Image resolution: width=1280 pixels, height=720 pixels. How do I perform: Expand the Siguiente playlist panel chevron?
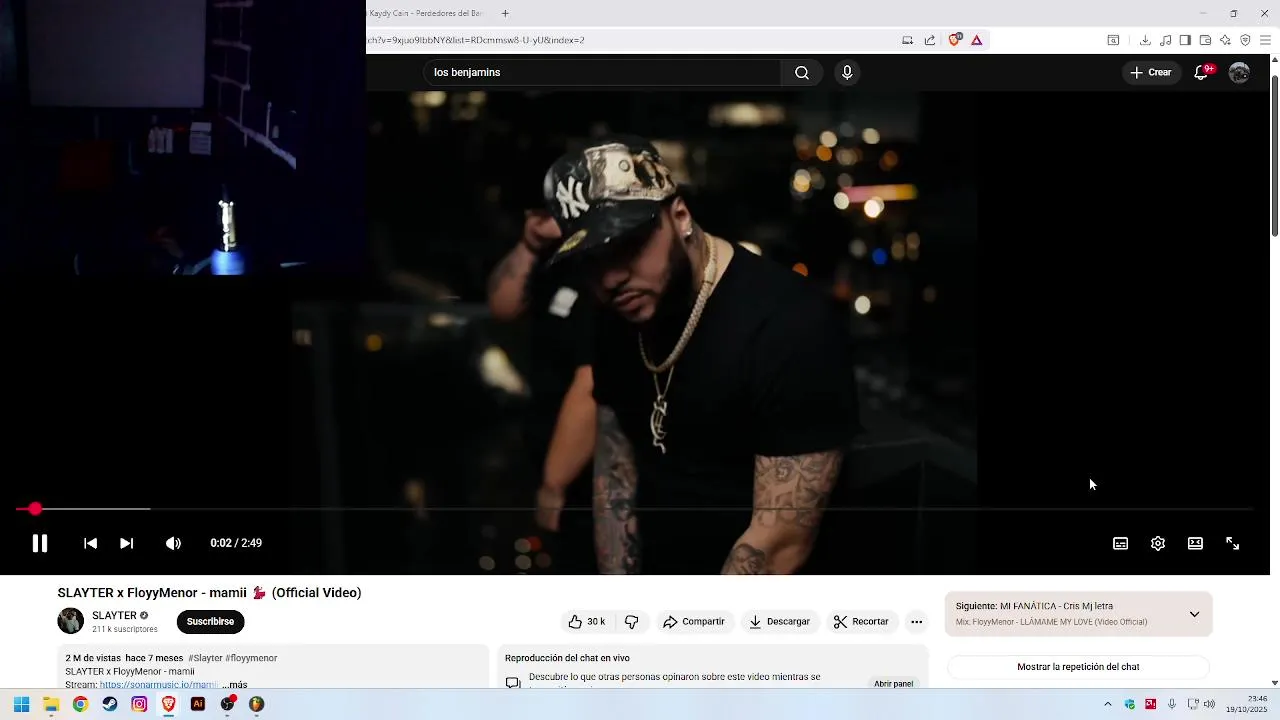(1194, 614)
